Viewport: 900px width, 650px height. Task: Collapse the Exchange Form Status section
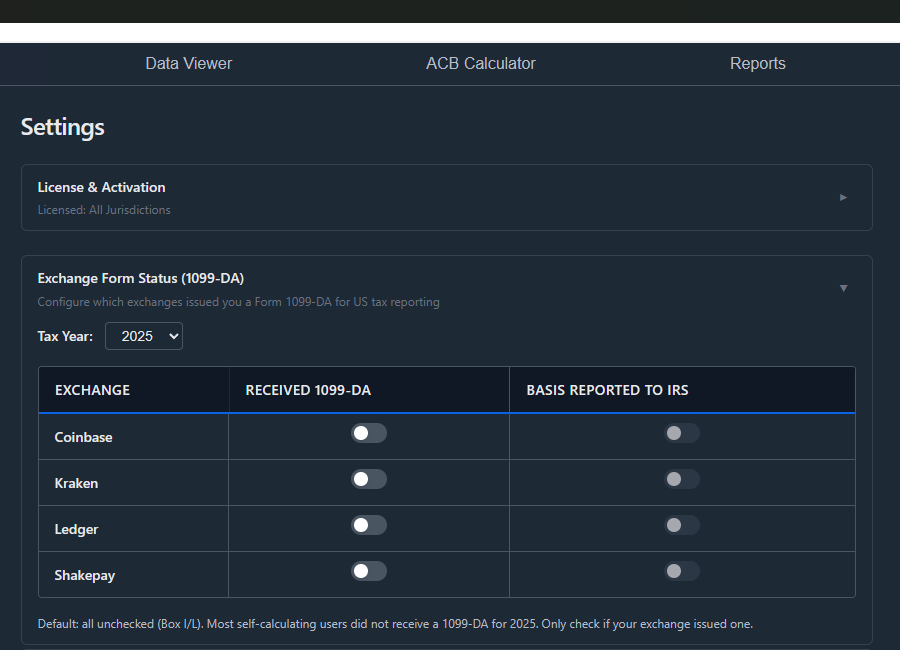[841, 286]
